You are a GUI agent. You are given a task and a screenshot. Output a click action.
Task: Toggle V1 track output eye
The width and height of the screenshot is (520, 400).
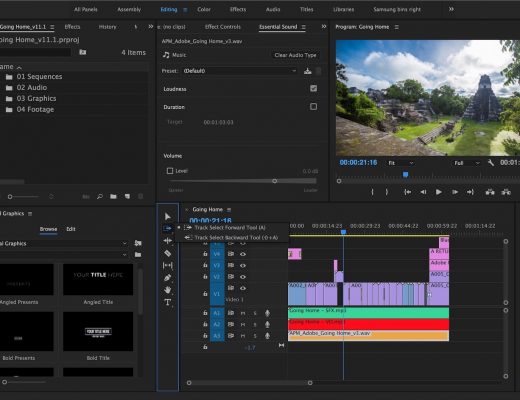(x=243, y=288)
